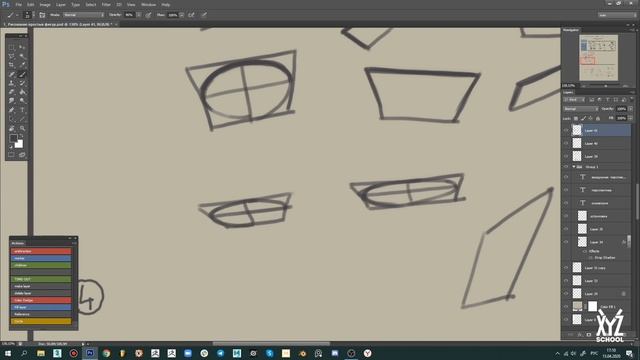Filter layers by type layers icon
This screenshot has height=360, width=640.
608,100
